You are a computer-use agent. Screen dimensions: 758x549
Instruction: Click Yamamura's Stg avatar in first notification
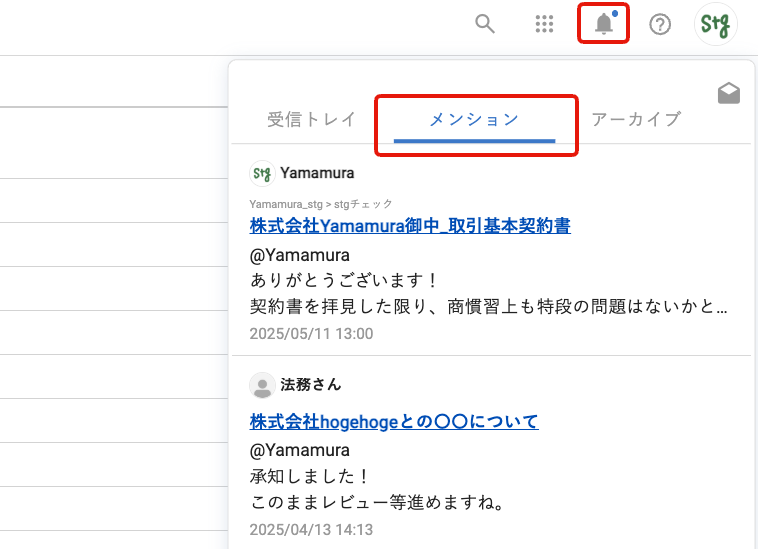pyautogui.click(x=262, y=173)
